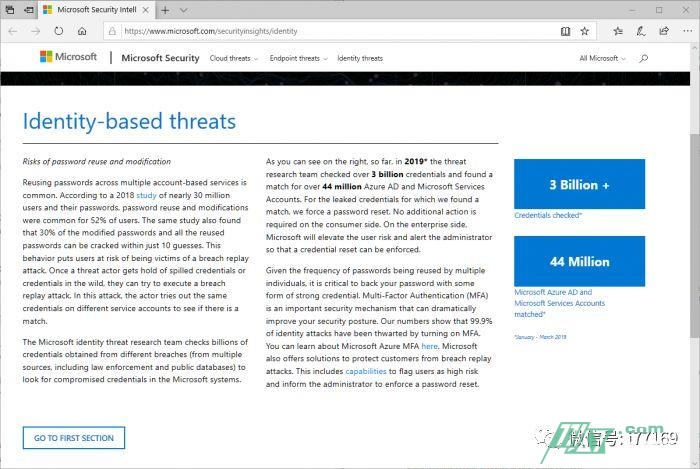Click the Add notes pen icon
The image size is (700, 469).
click(641, 31)
